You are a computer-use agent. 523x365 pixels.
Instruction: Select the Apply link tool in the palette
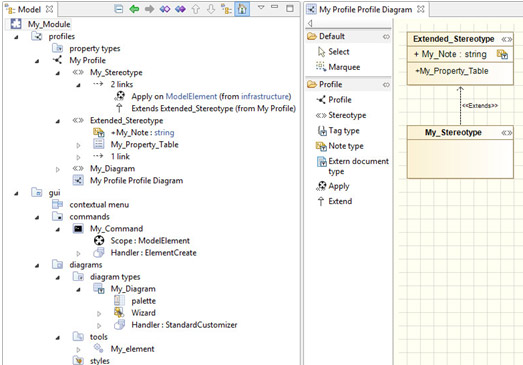pos(333,186)
